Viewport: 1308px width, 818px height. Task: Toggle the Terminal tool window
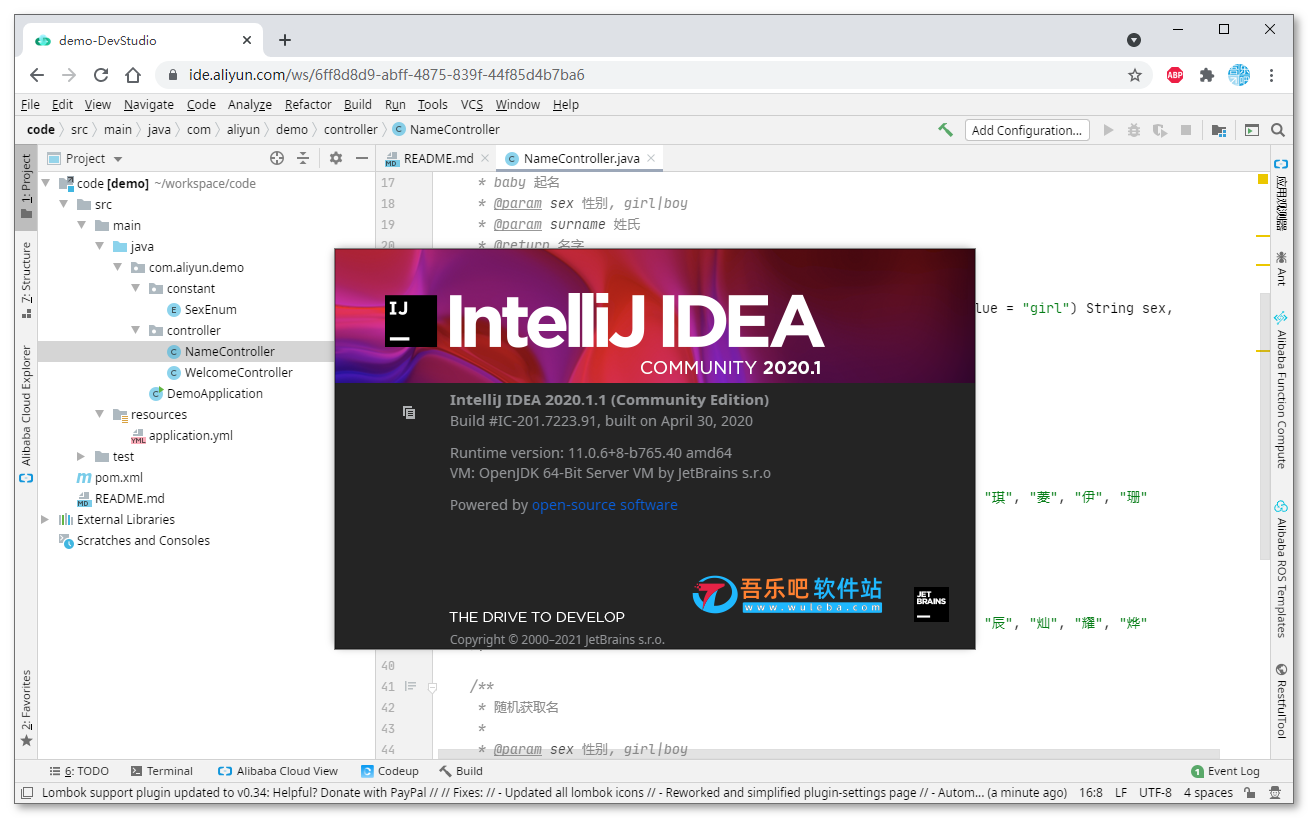(x=162, y=771)
